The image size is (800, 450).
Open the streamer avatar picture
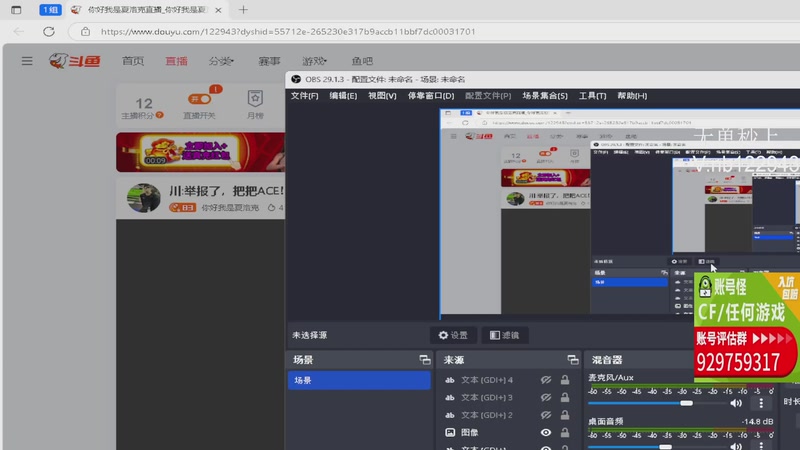tap(143, 198)
